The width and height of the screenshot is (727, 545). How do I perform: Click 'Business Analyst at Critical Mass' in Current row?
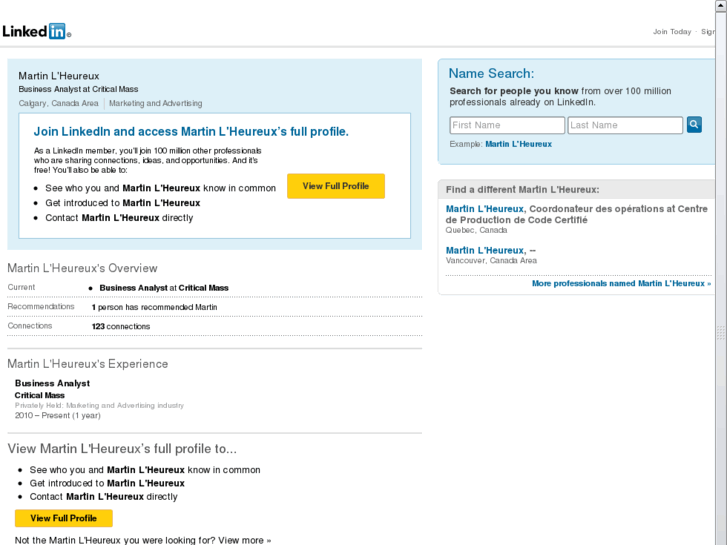click(x=164, y=288)
